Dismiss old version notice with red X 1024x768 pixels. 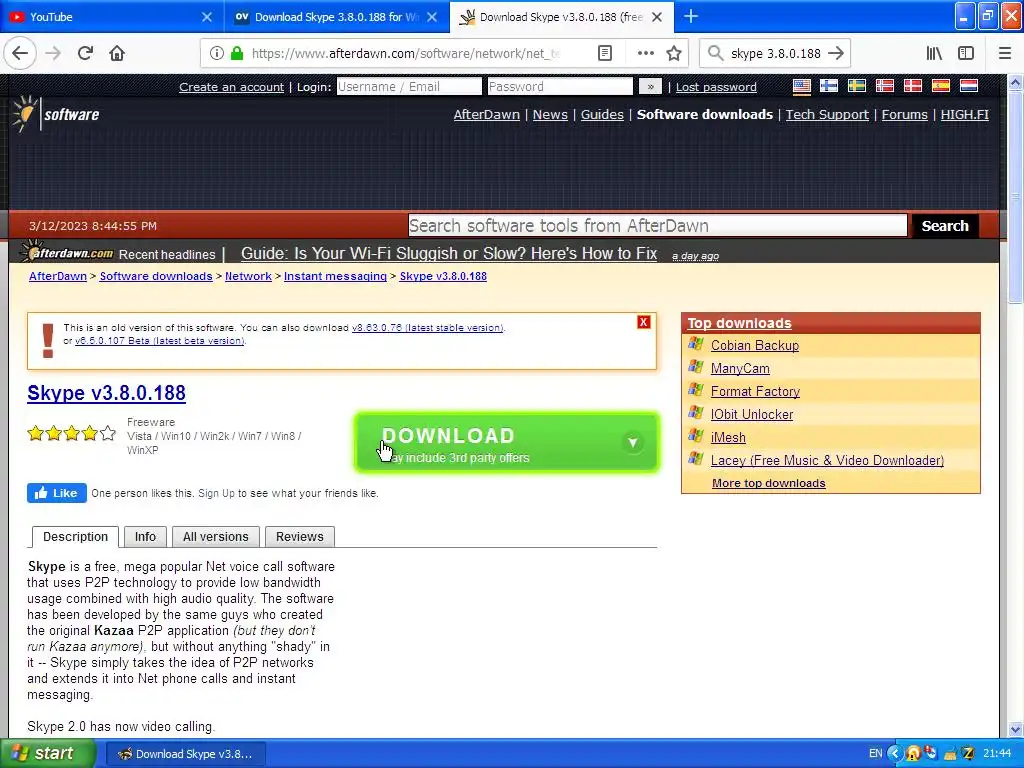coord(643,322)
